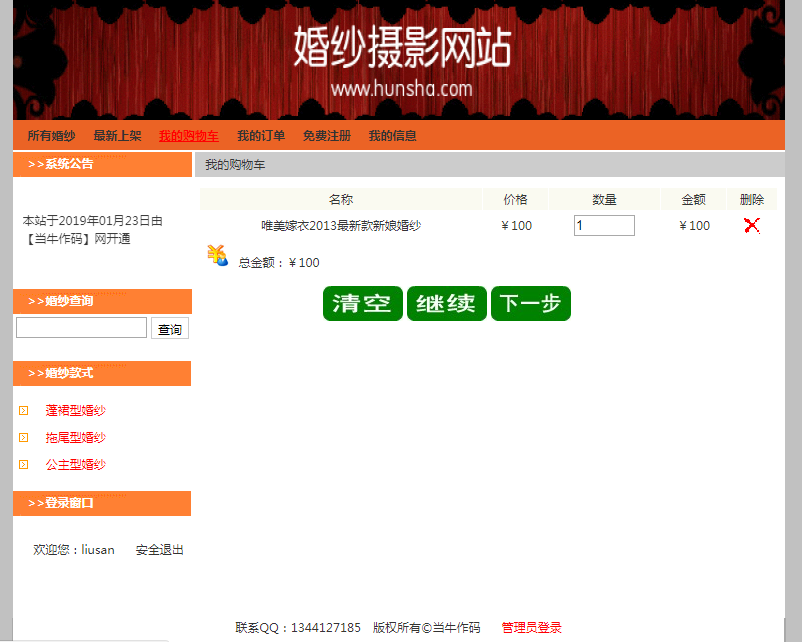The width and height of the screenshot is (802, 642).
Task: Click the 价格 column header
Action: point(515,200)
